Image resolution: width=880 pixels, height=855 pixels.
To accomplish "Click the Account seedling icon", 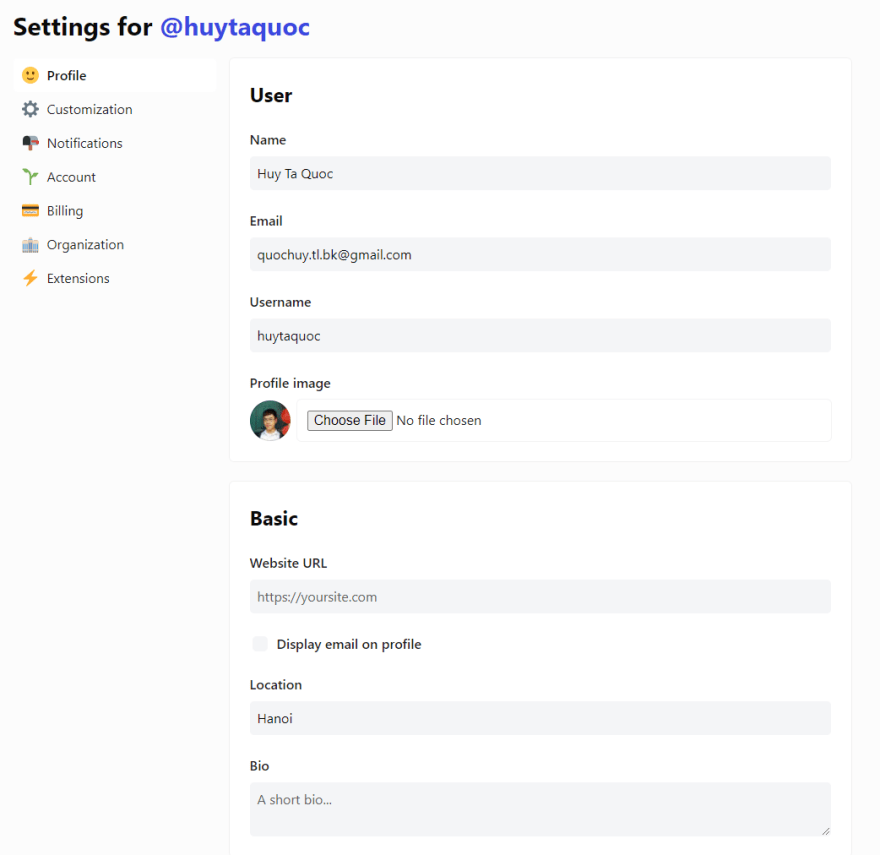I will pos(30,177).
